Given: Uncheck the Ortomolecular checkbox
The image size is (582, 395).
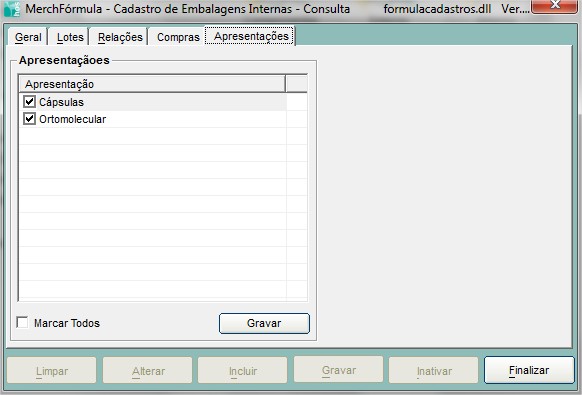Looking at the screenshot, I should [x=29, y=119].
